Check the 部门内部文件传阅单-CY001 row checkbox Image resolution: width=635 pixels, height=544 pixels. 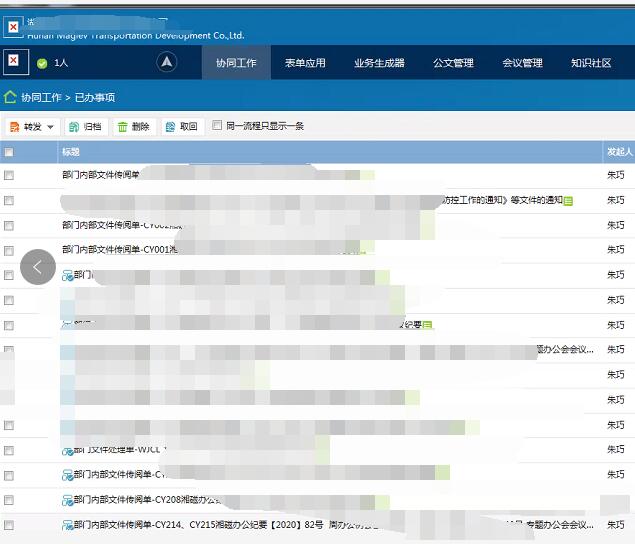pos(9,250)
